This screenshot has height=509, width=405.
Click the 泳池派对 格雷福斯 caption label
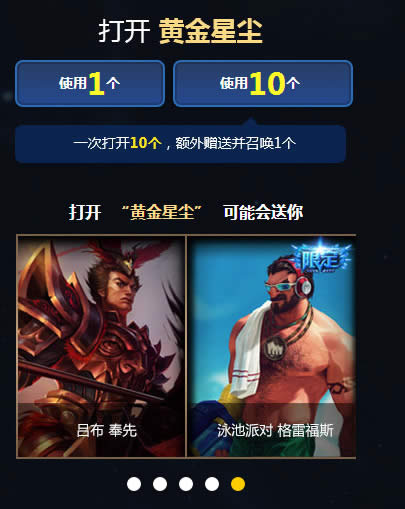tap(275, 430)
